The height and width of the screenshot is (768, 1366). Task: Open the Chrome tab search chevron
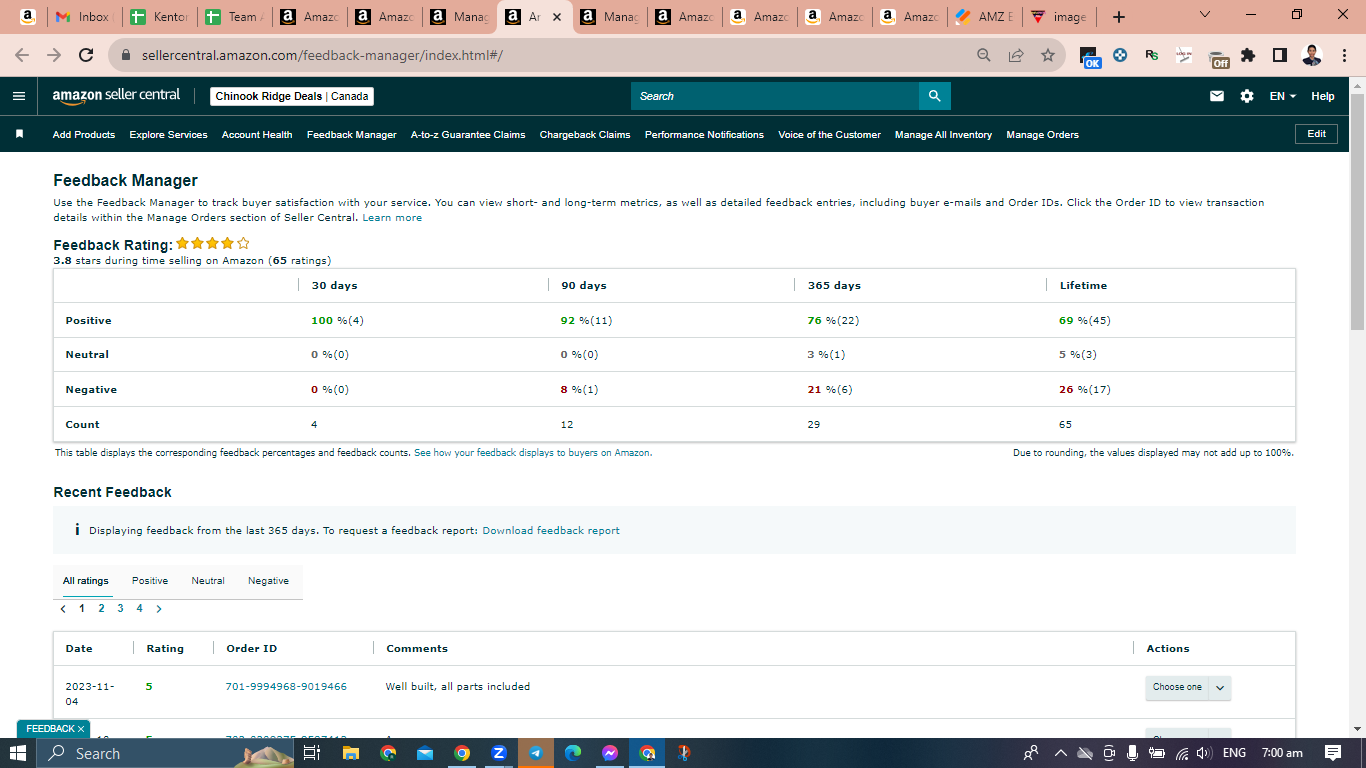point(1204,15)
